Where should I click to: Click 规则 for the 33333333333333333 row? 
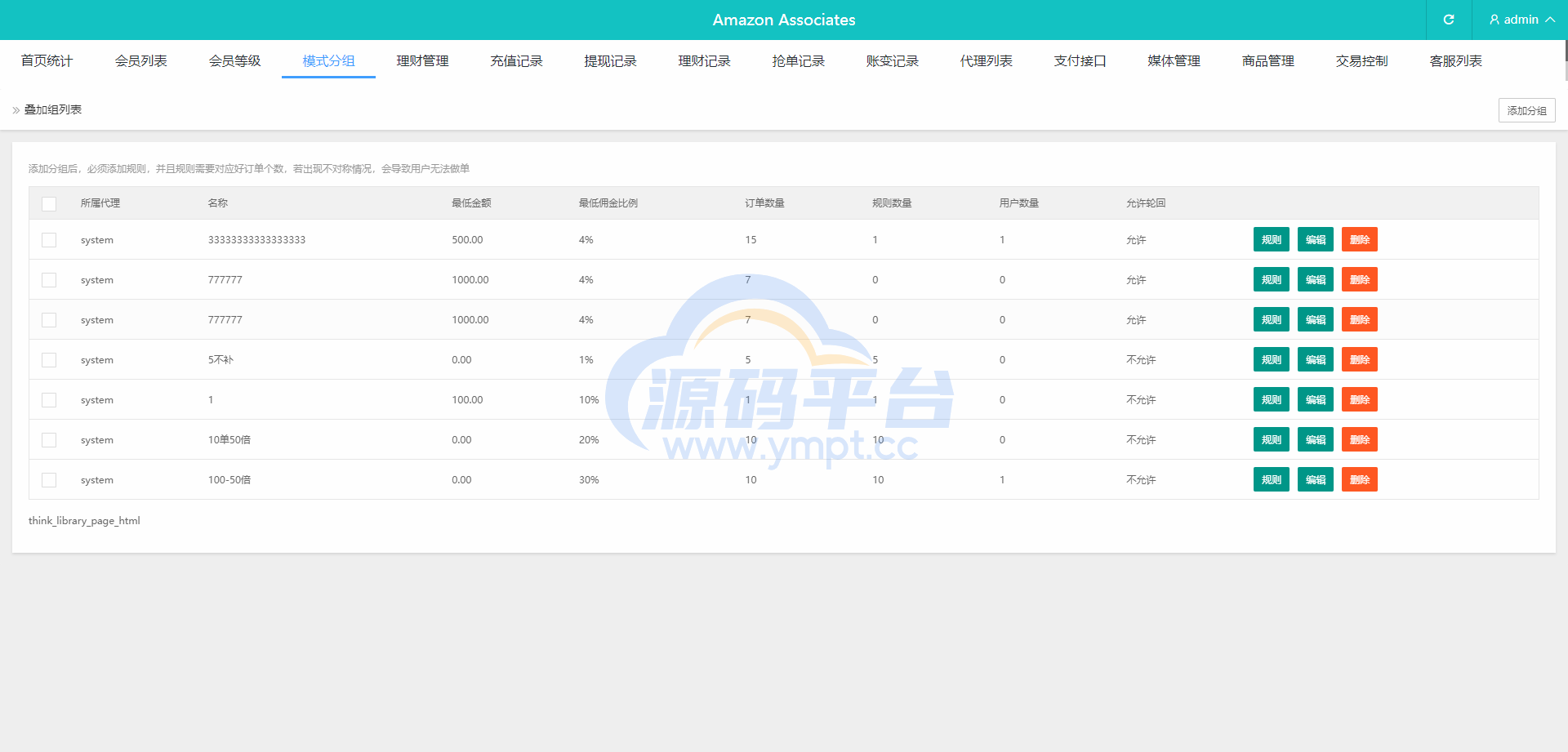click(x=1272, y=239)
